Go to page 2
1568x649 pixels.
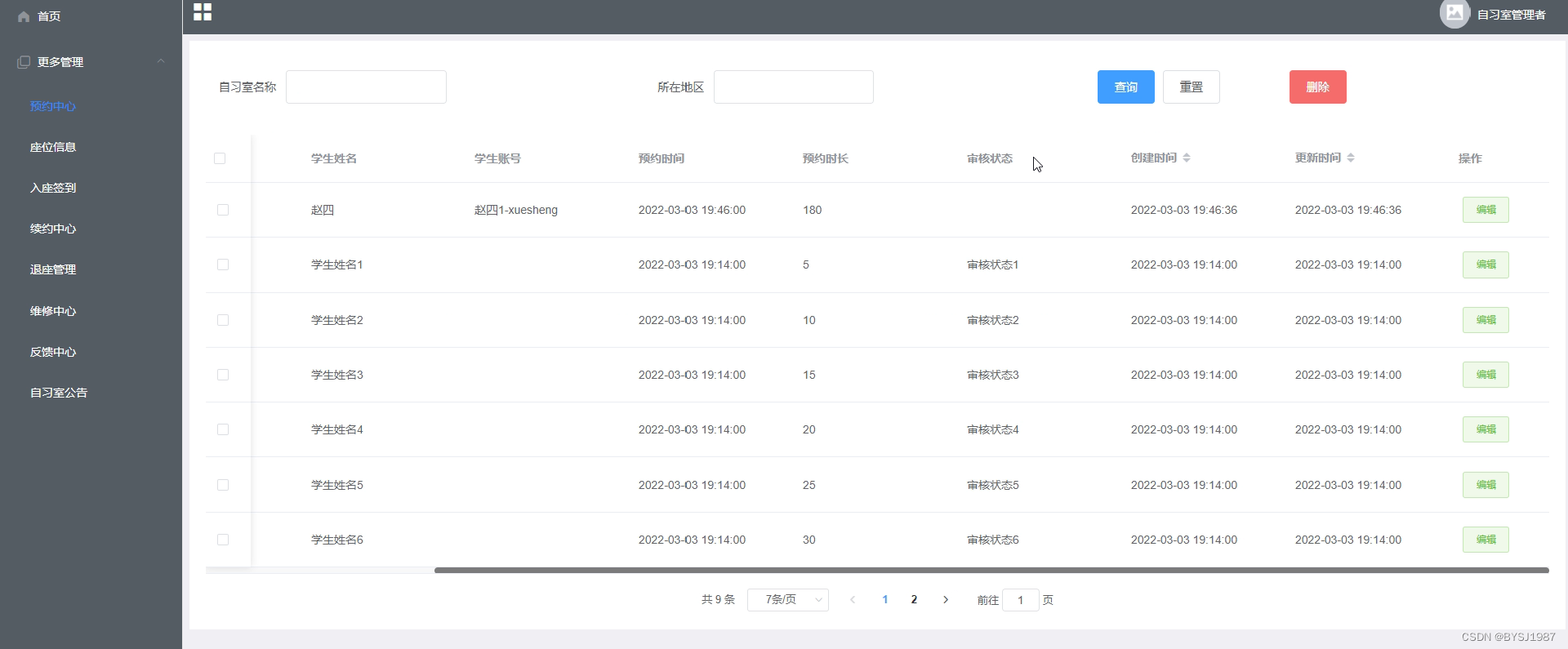(x=914, y=599)
